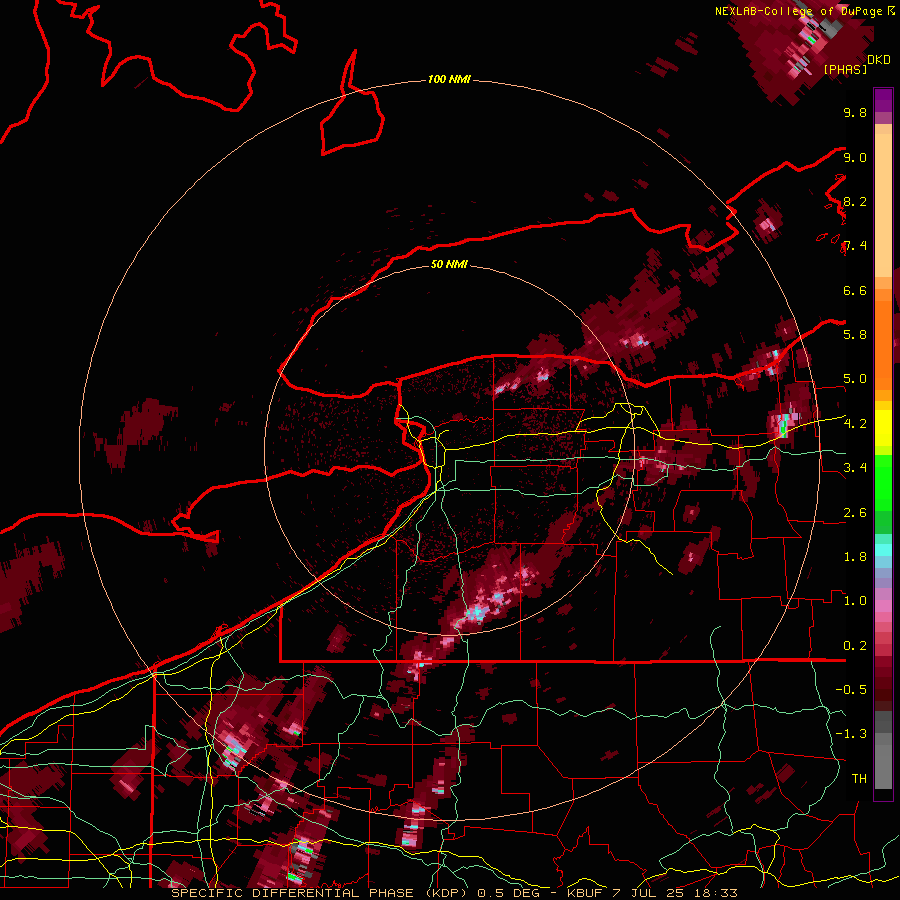The image size is (900, 900).
Task: Click the purple band atop the color bar
Action: click(x=883, y=100)
